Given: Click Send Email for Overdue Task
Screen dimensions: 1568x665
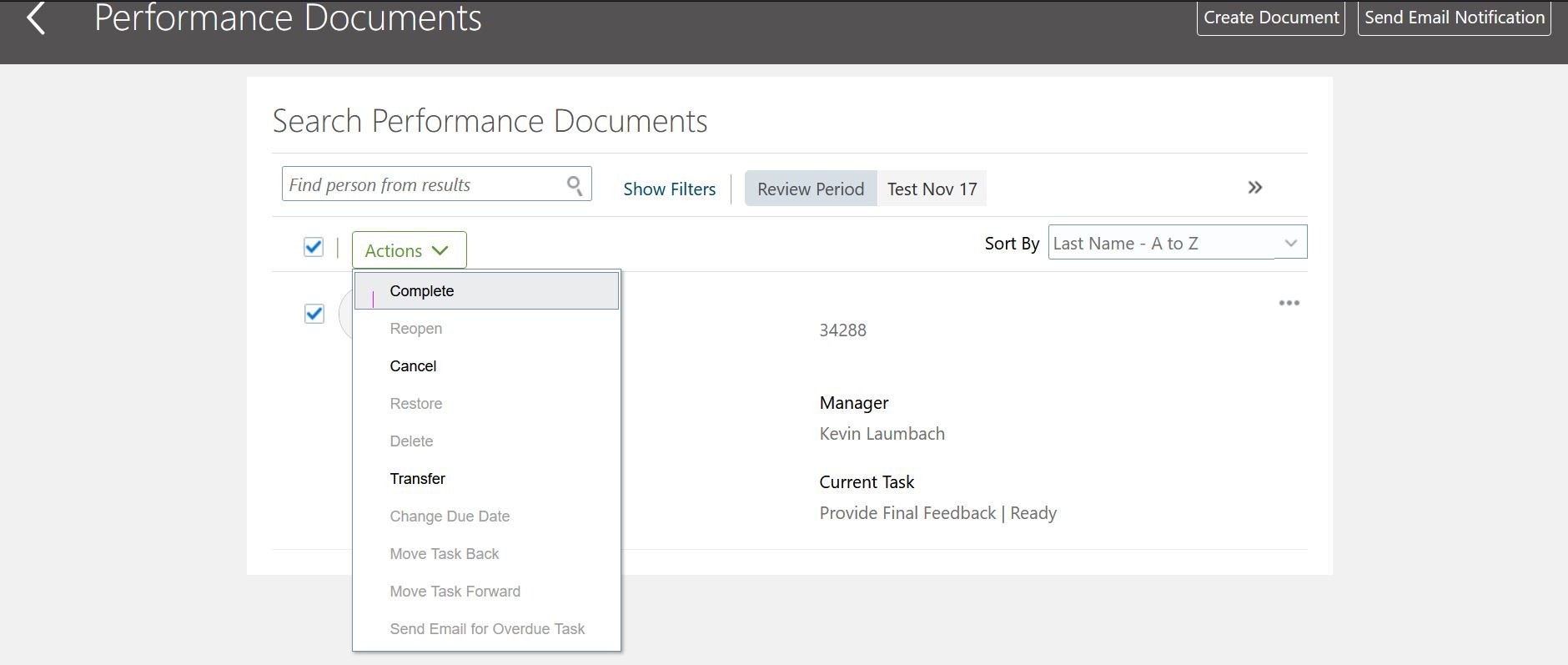Looking at the screenshot, I should tap(487, 629).
